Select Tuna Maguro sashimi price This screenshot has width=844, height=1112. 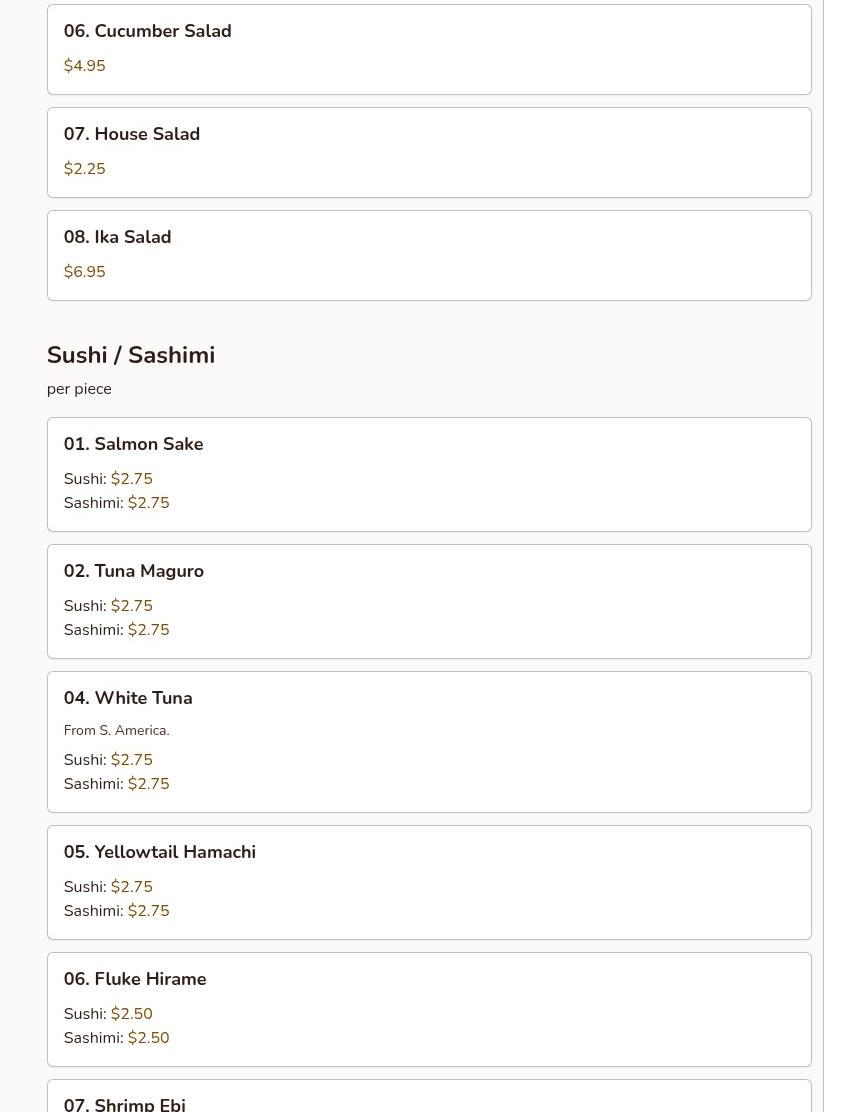[x=148, y=630]
